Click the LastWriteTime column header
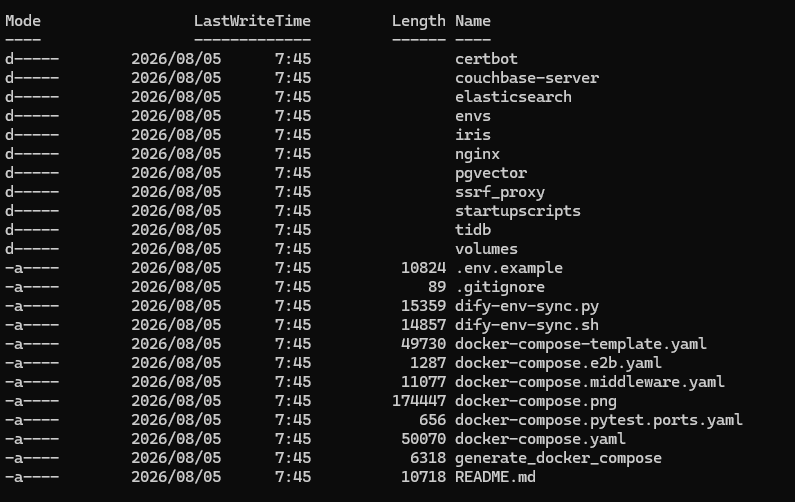The height and width of the screenshot is (502, 795). (x=252, y=21)
